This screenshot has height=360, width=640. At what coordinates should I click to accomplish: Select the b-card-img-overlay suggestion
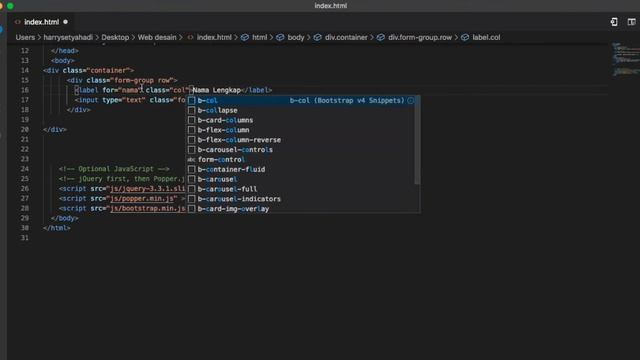[x=301, y=209]
